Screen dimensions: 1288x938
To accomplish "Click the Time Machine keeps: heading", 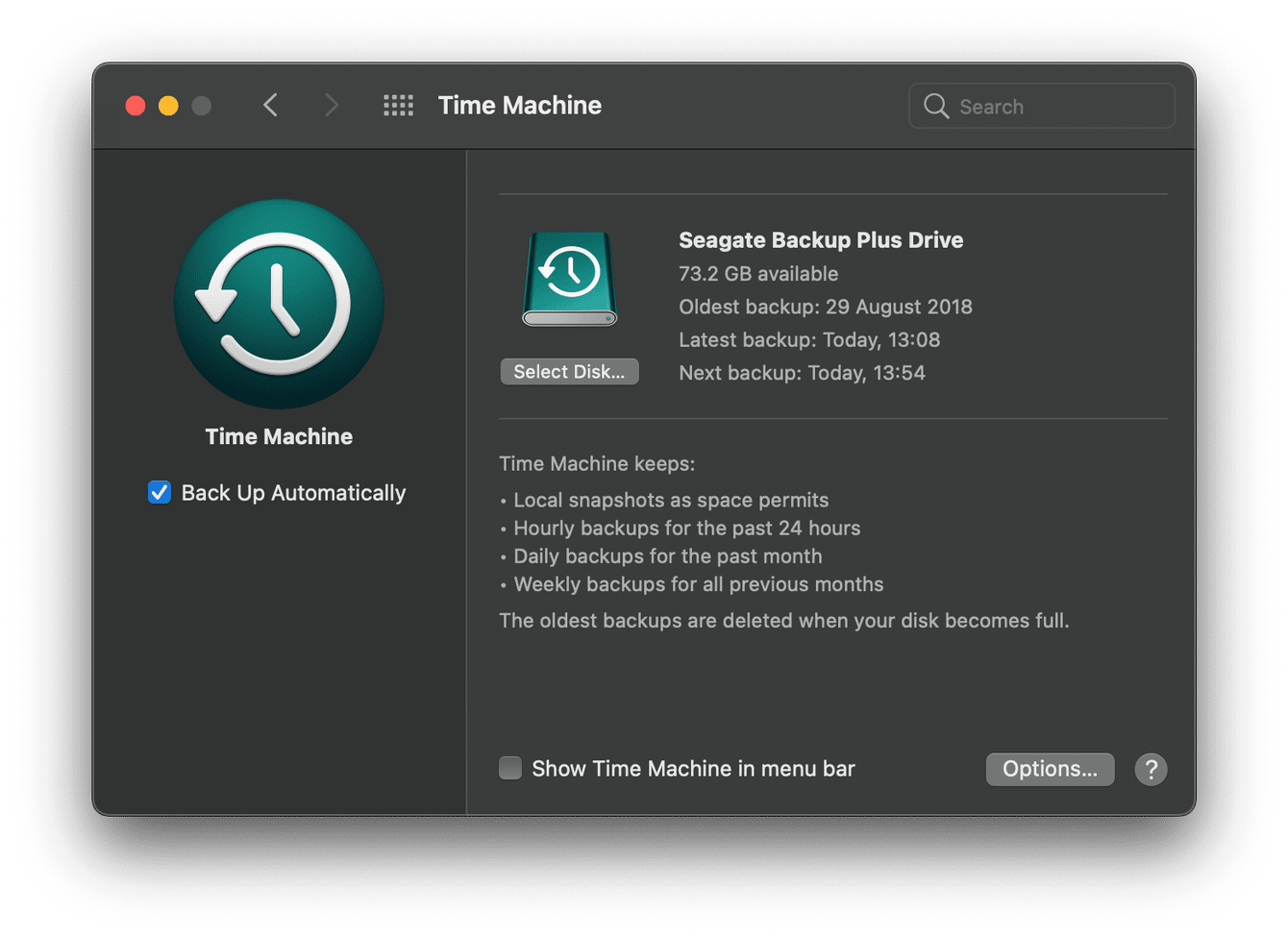I will coord(597,463).
